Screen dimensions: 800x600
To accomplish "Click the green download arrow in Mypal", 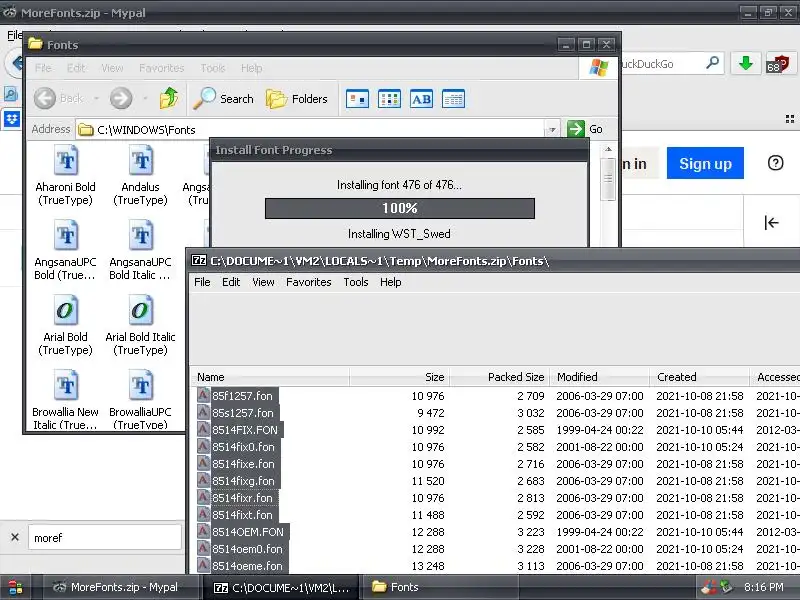I will pos(746,63).
